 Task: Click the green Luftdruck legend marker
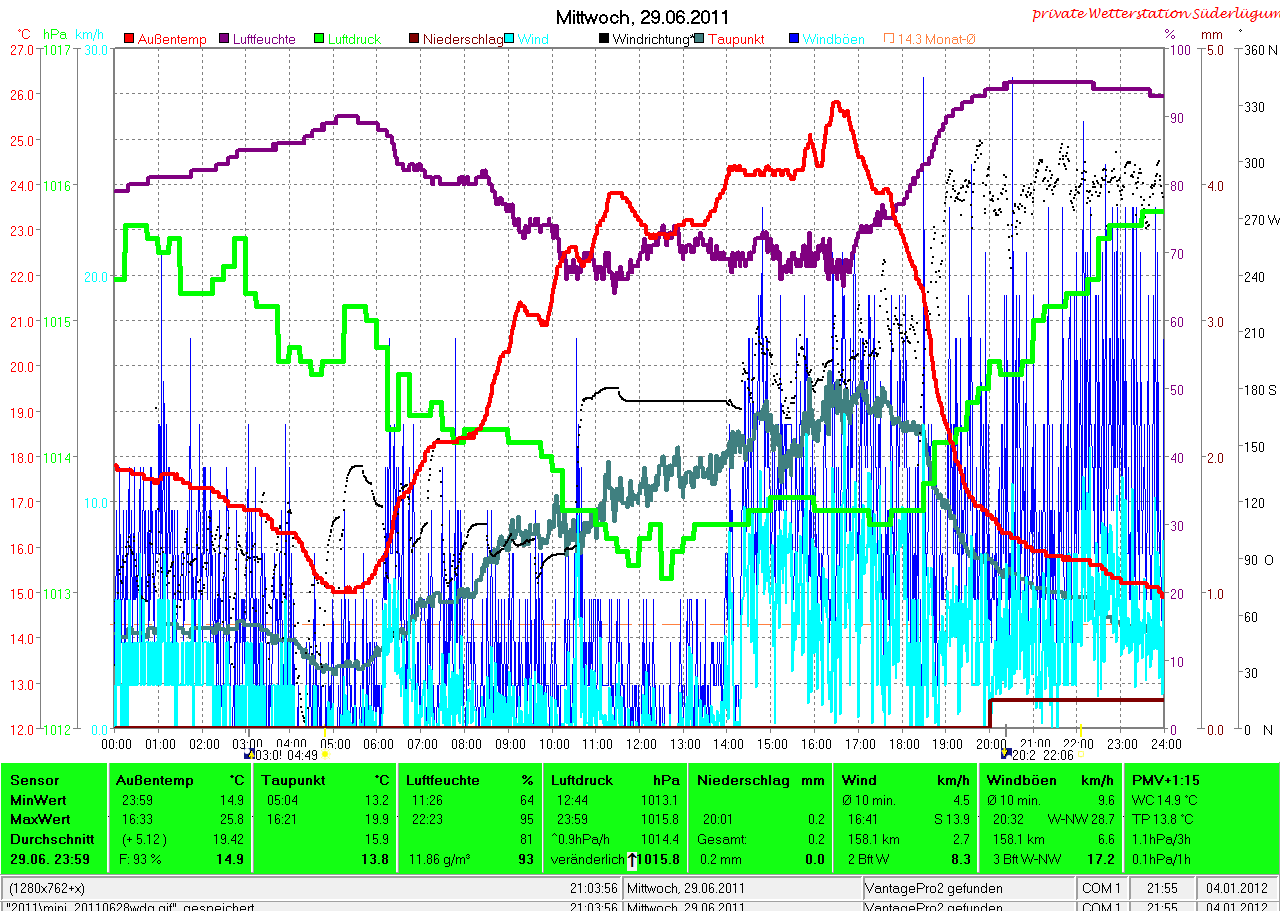pos(319,39)
